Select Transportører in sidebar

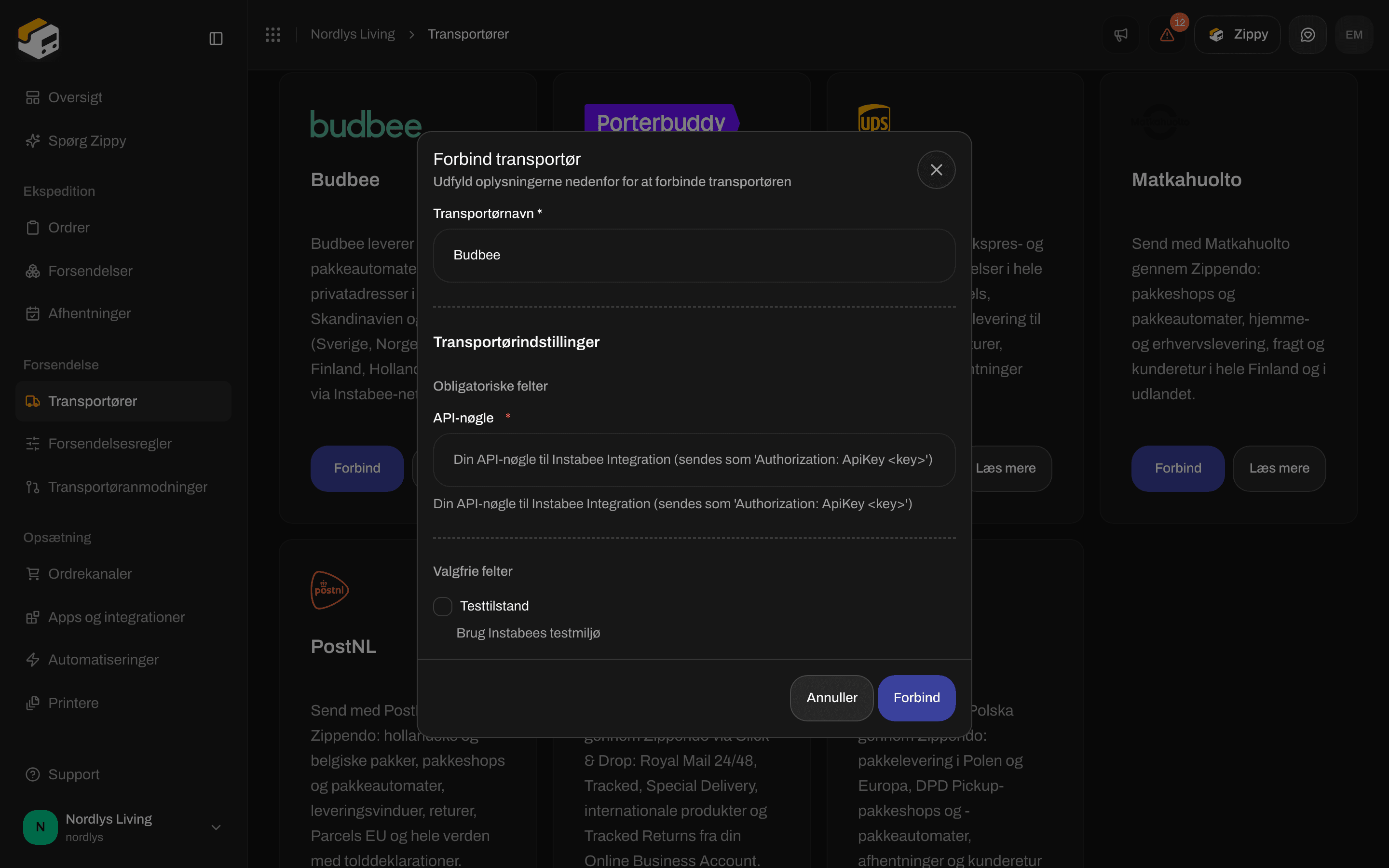click(x=123, y=401)
